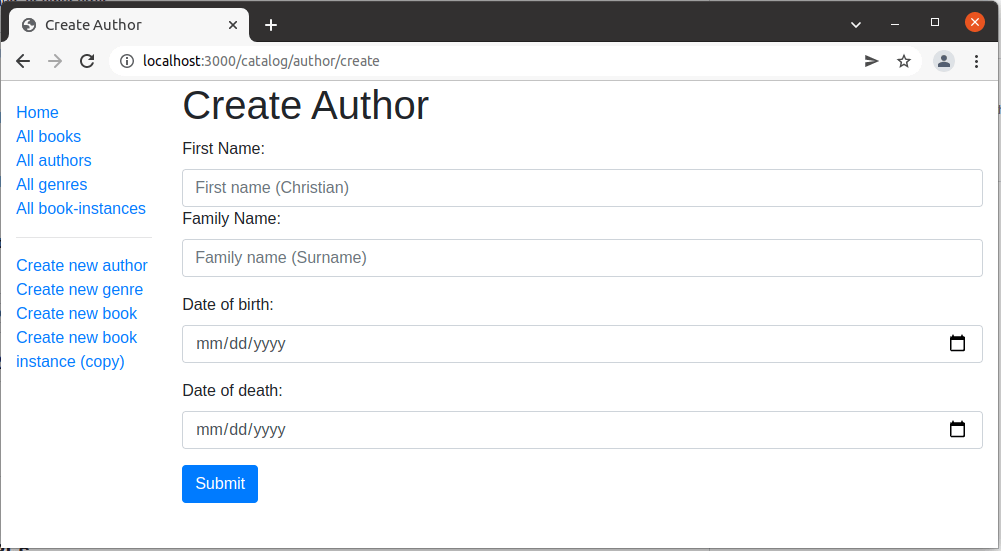Open Date of birth calendar picker
Screen dimensions: 1001x551
pos(956,344)
